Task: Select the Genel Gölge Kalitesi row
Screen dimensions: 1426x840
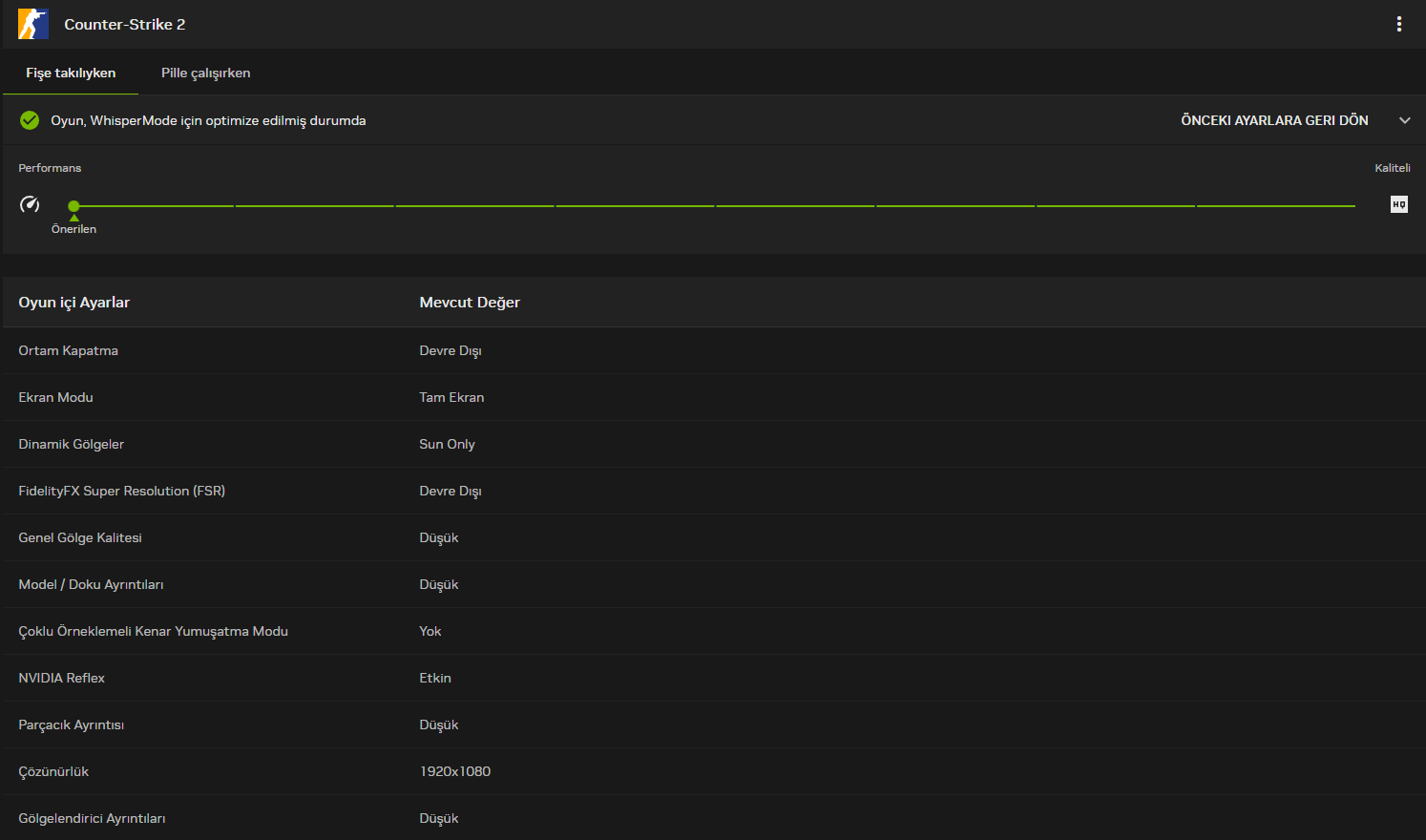Action: click(x=714, y=537)
